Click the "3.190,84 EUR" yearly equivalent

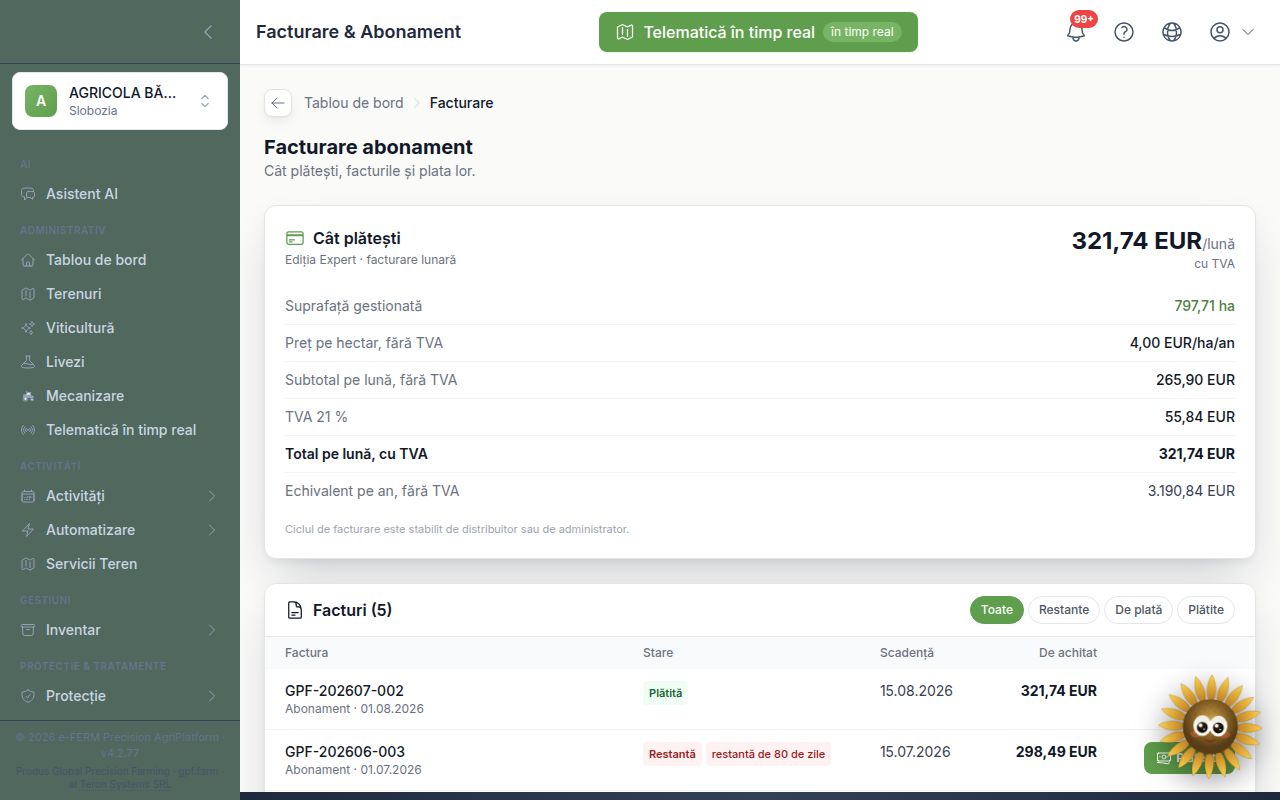click(1191, 491)
